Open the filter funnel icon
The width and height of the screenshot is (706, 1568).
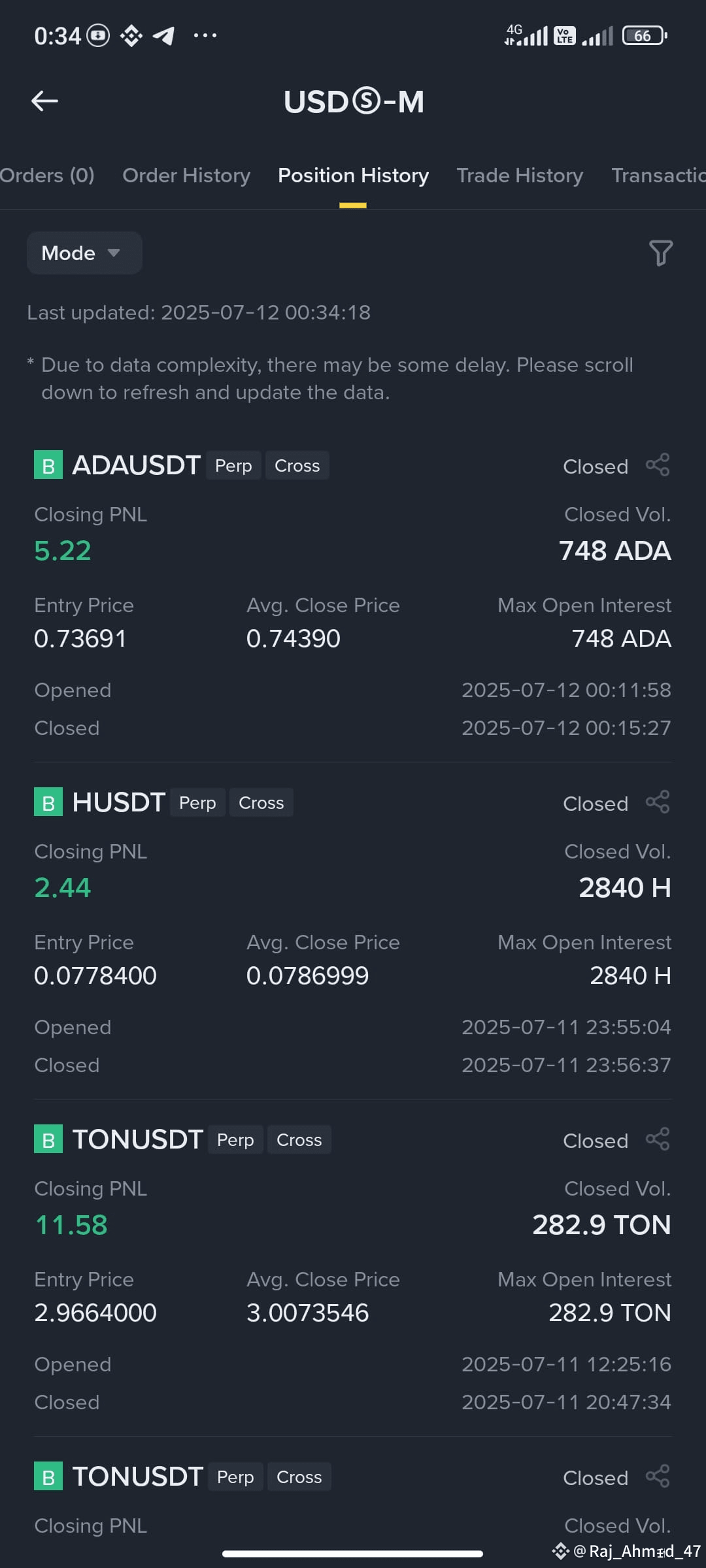[x=660, y=253]
